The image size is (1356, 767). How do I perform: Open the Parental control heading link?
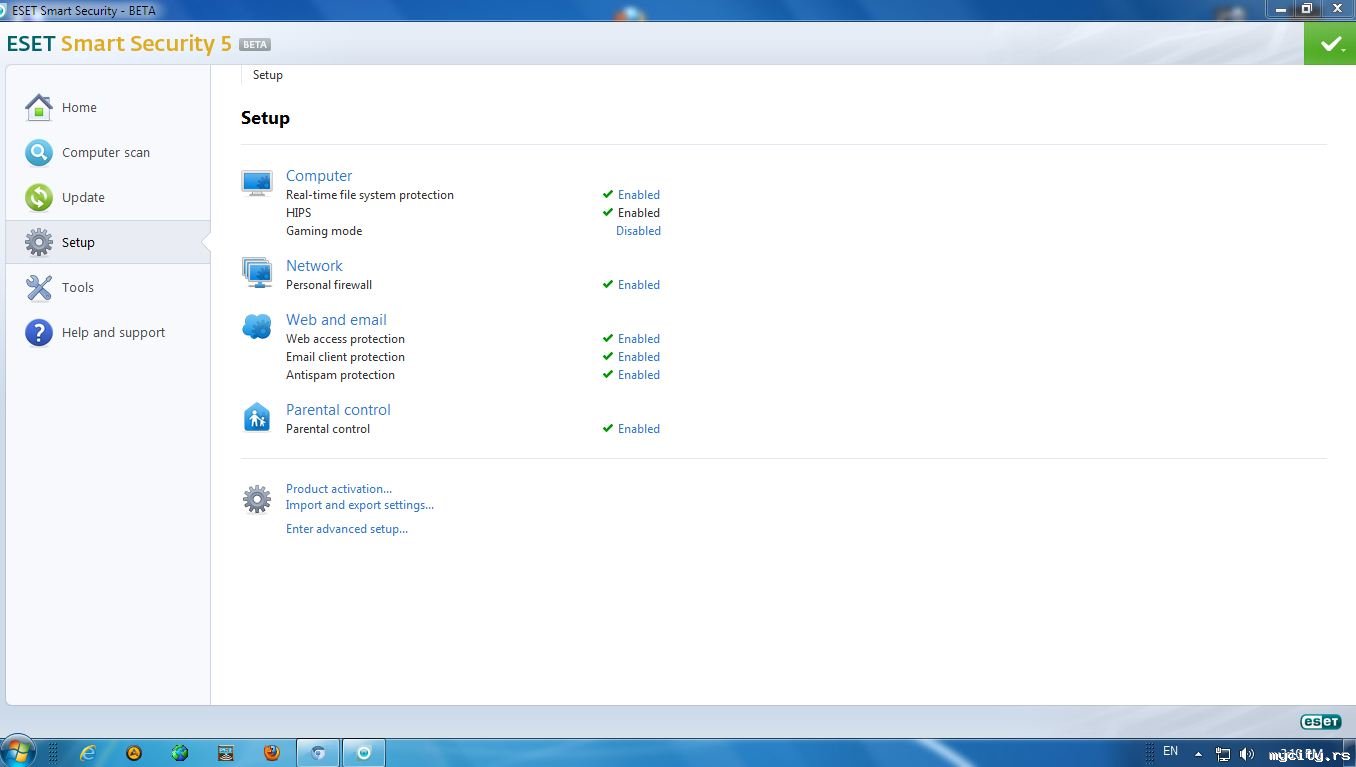[338, 410]
